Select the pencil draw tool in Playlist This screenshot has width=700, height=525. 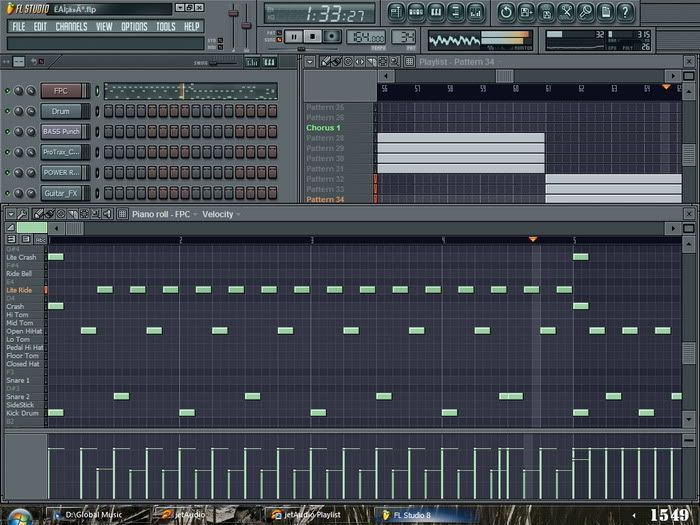coord(325,62)
